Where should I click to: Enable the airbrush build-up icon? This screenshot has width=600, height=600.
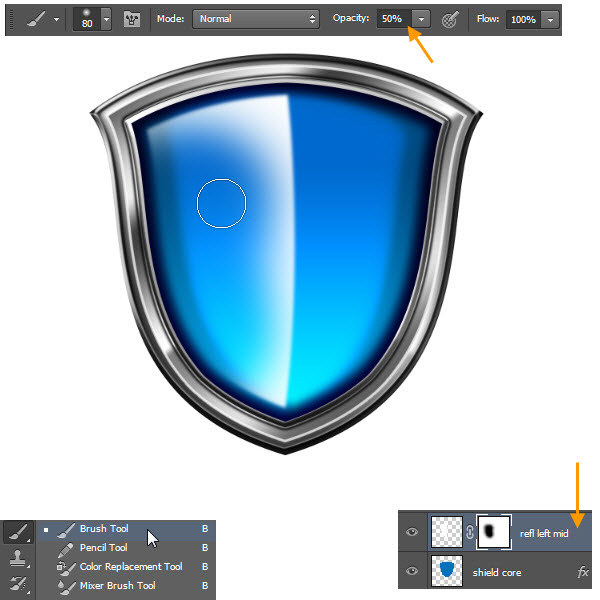[451, 19]
